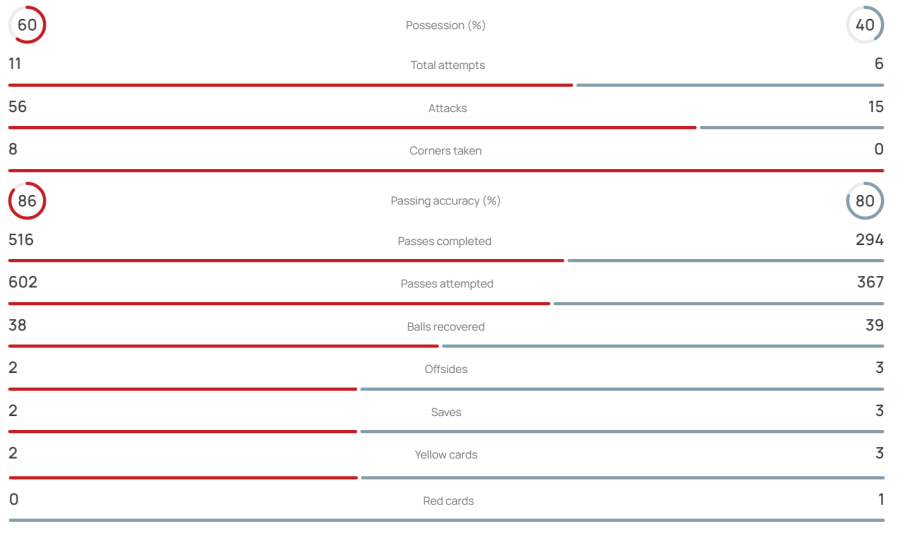Click the Passing accuracy (%) label

point(445,201)
